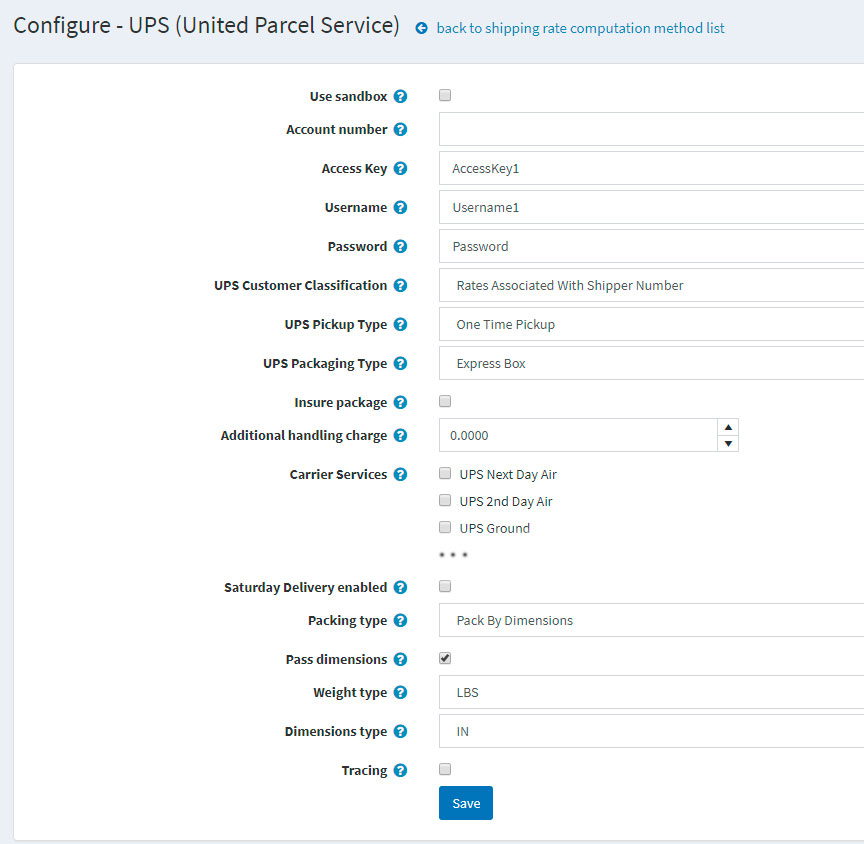864x844 pixels.
Task: Open help for Account number field
Action: [x=400, y=129]
